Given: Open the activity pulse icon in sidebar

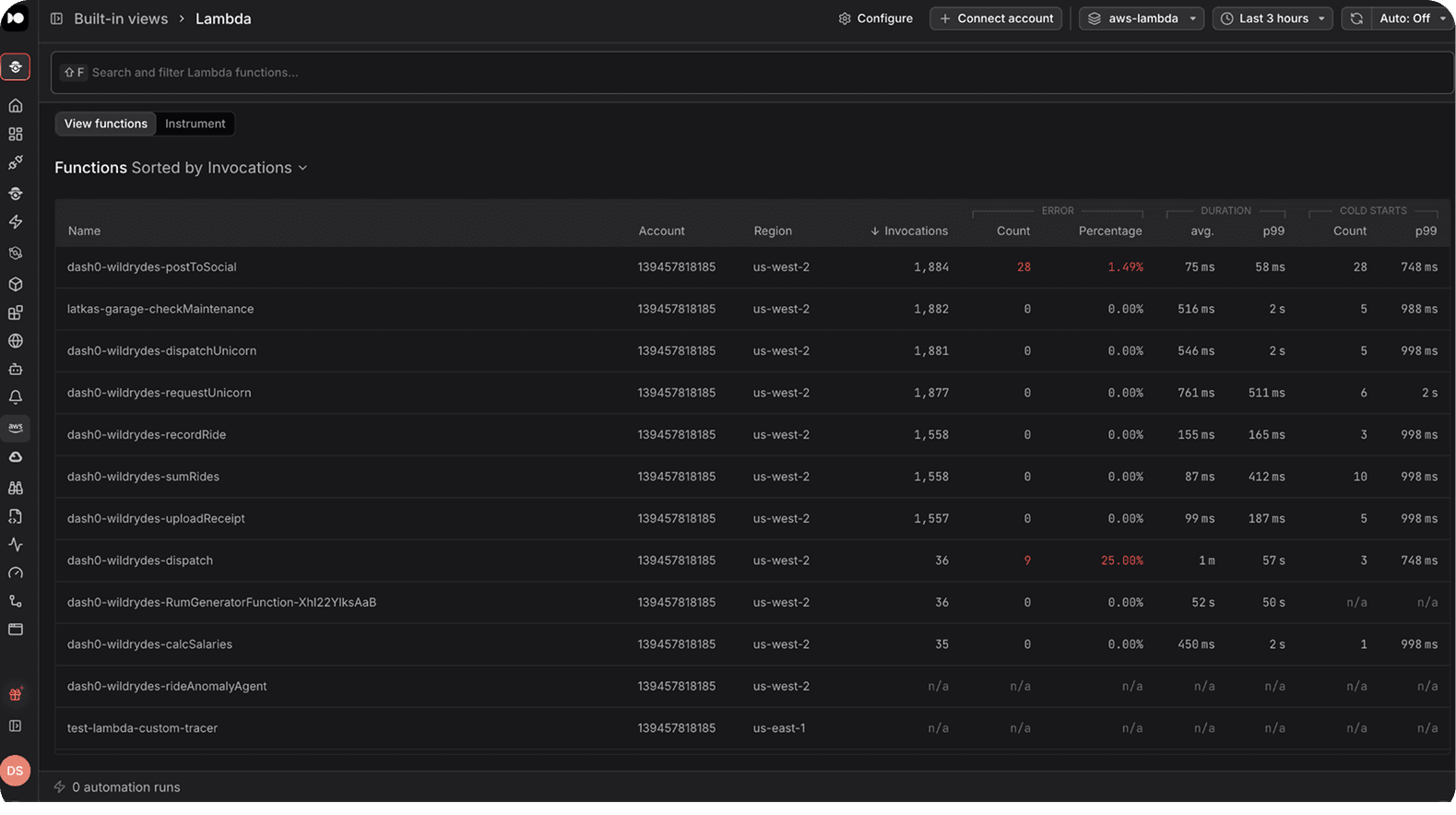Looking at the screenshot, I should (x=16, y=545).
